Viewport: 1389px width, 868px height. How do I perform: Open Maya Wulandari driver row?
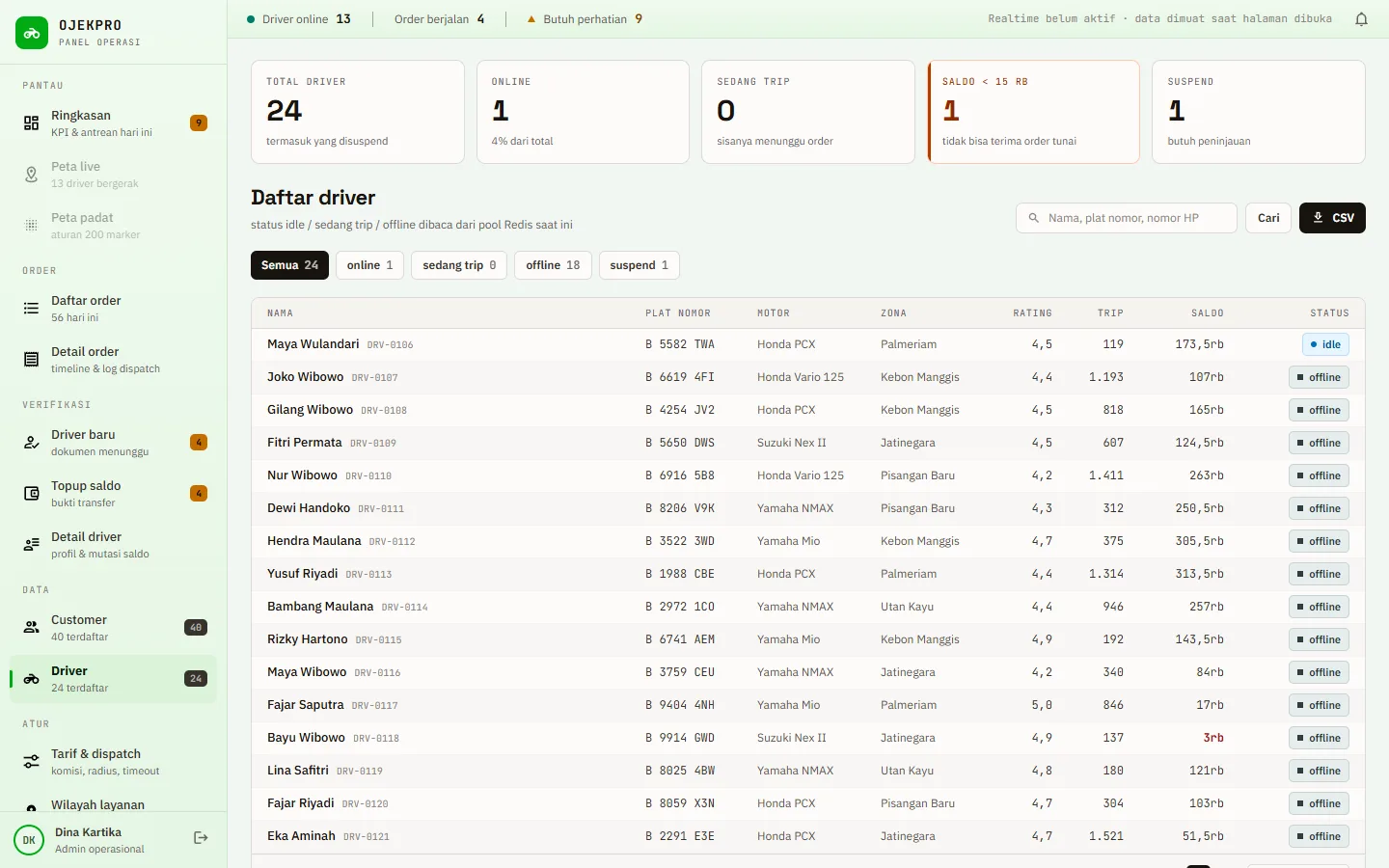(x=808, y=344)
